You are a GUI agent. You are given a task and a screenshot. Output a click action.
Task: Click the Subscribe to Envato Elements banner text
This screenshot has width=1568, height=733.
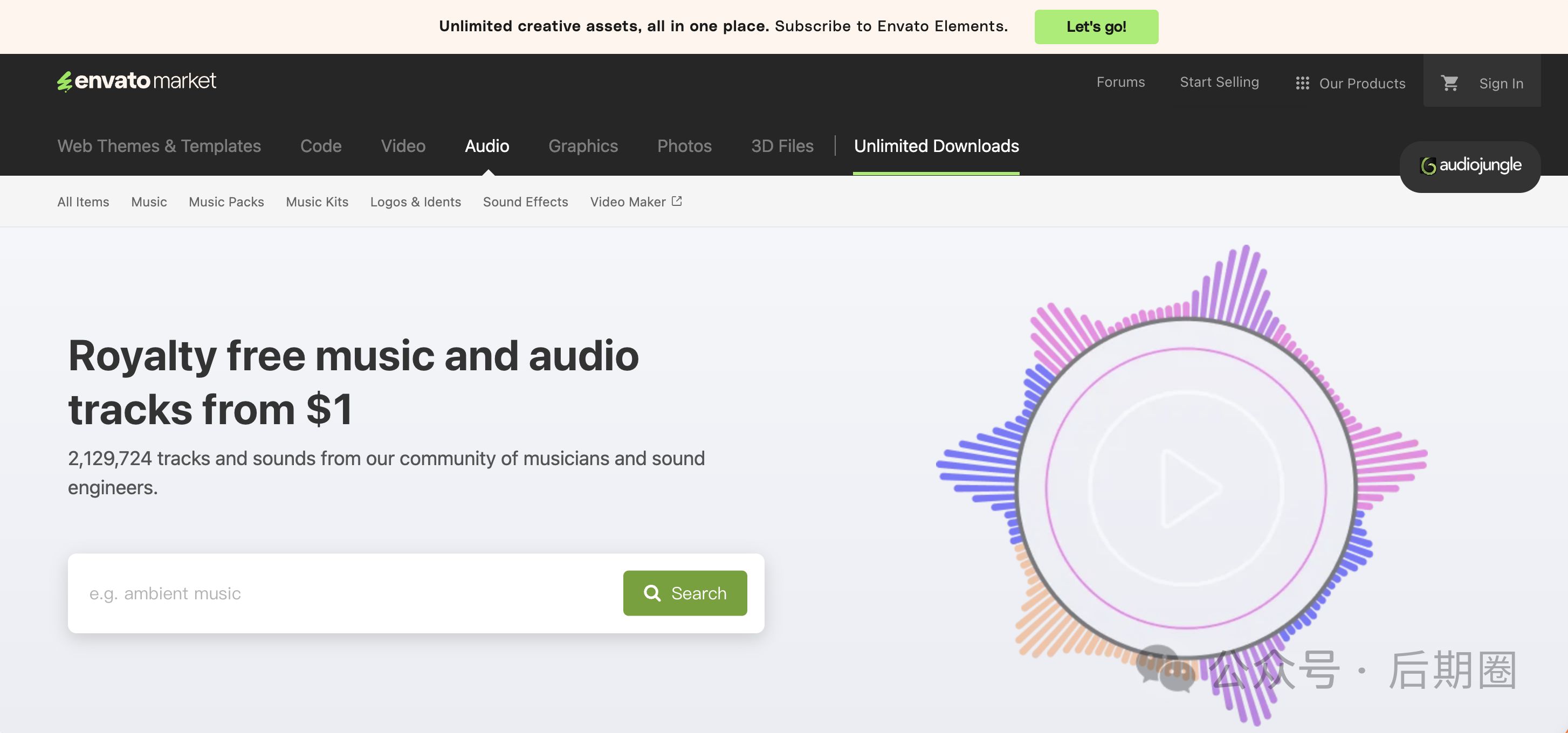891,26
